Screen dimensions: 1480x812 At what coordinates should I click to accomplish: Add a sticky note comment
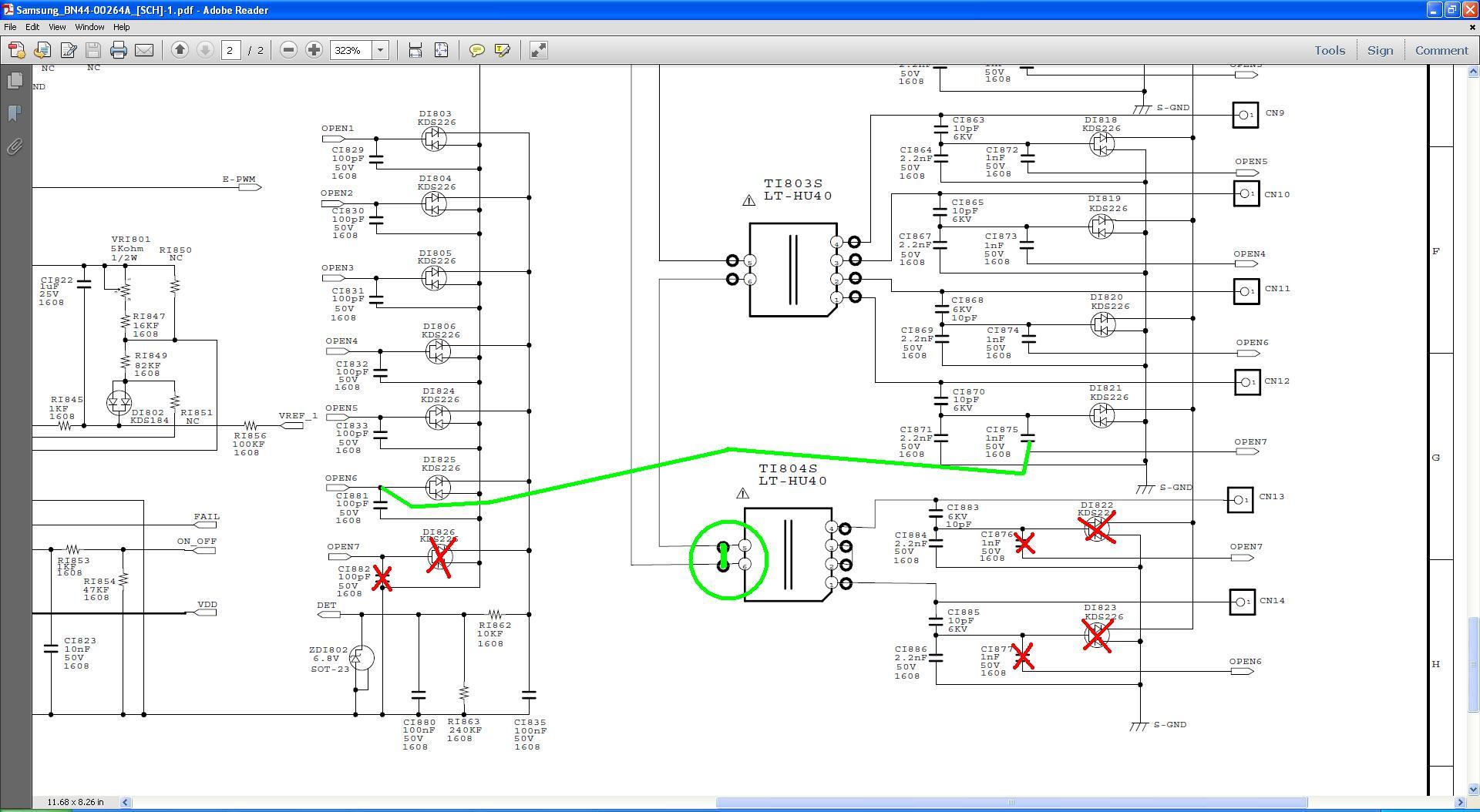point(476,50)
